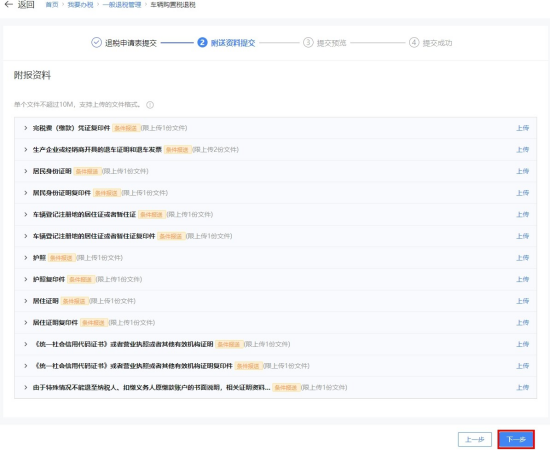Image resolution: width=550 pixels, height=450 pixels.
Task: Upload file for 车辆登记注册地的居住证或者暂住证 row
Action: [x=522, y=215]
